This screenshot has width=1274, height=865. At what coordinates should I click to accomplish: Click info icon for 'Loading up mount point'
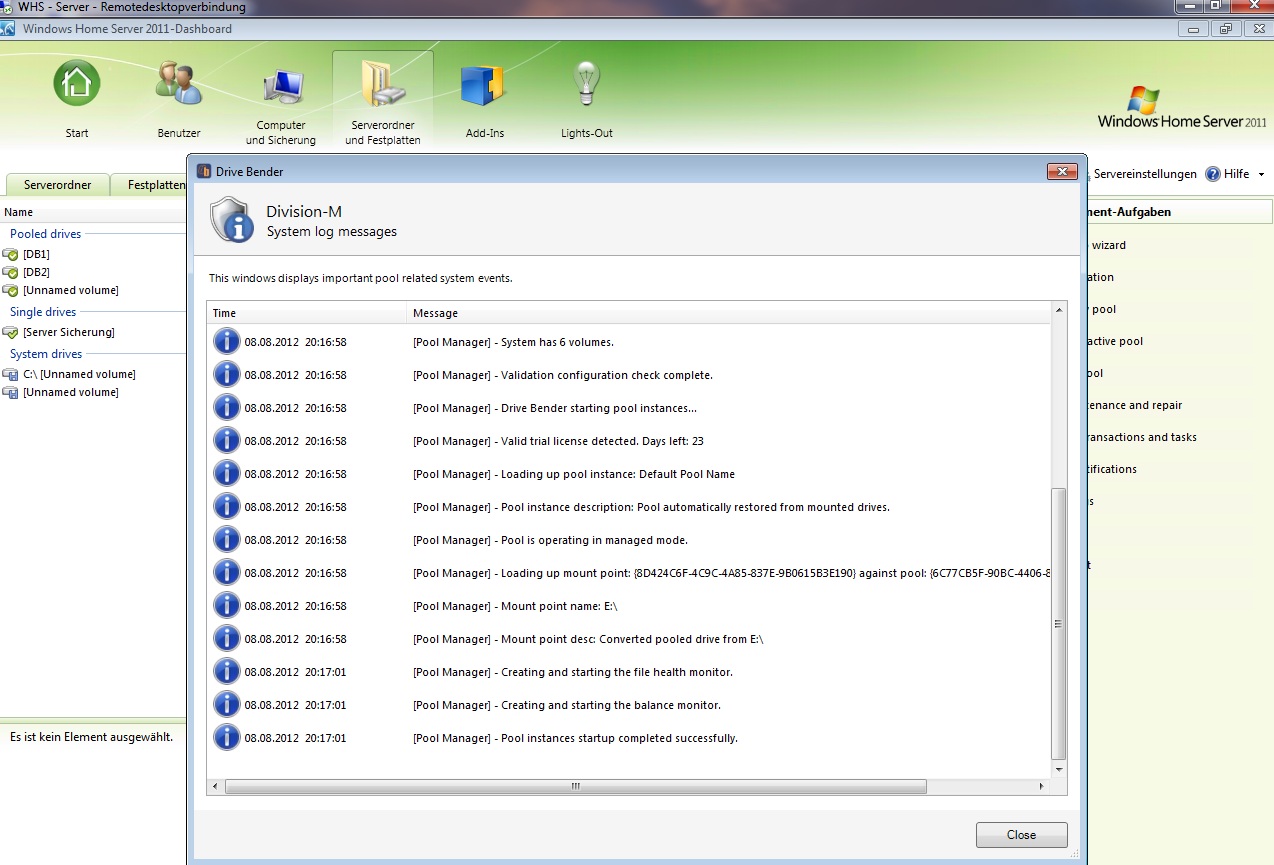pyautogui.click(x=227, y=573)
